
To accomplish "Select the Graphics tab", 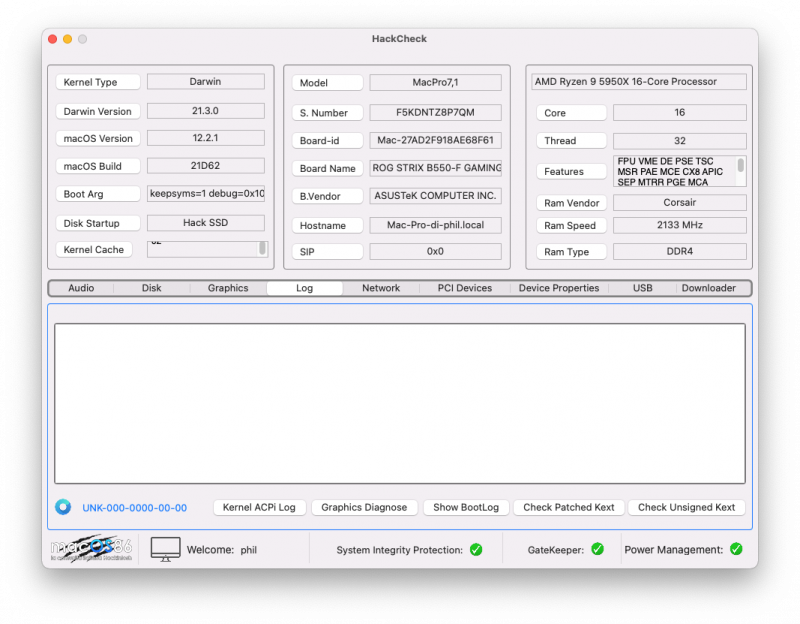I will (x=228, y=288).
